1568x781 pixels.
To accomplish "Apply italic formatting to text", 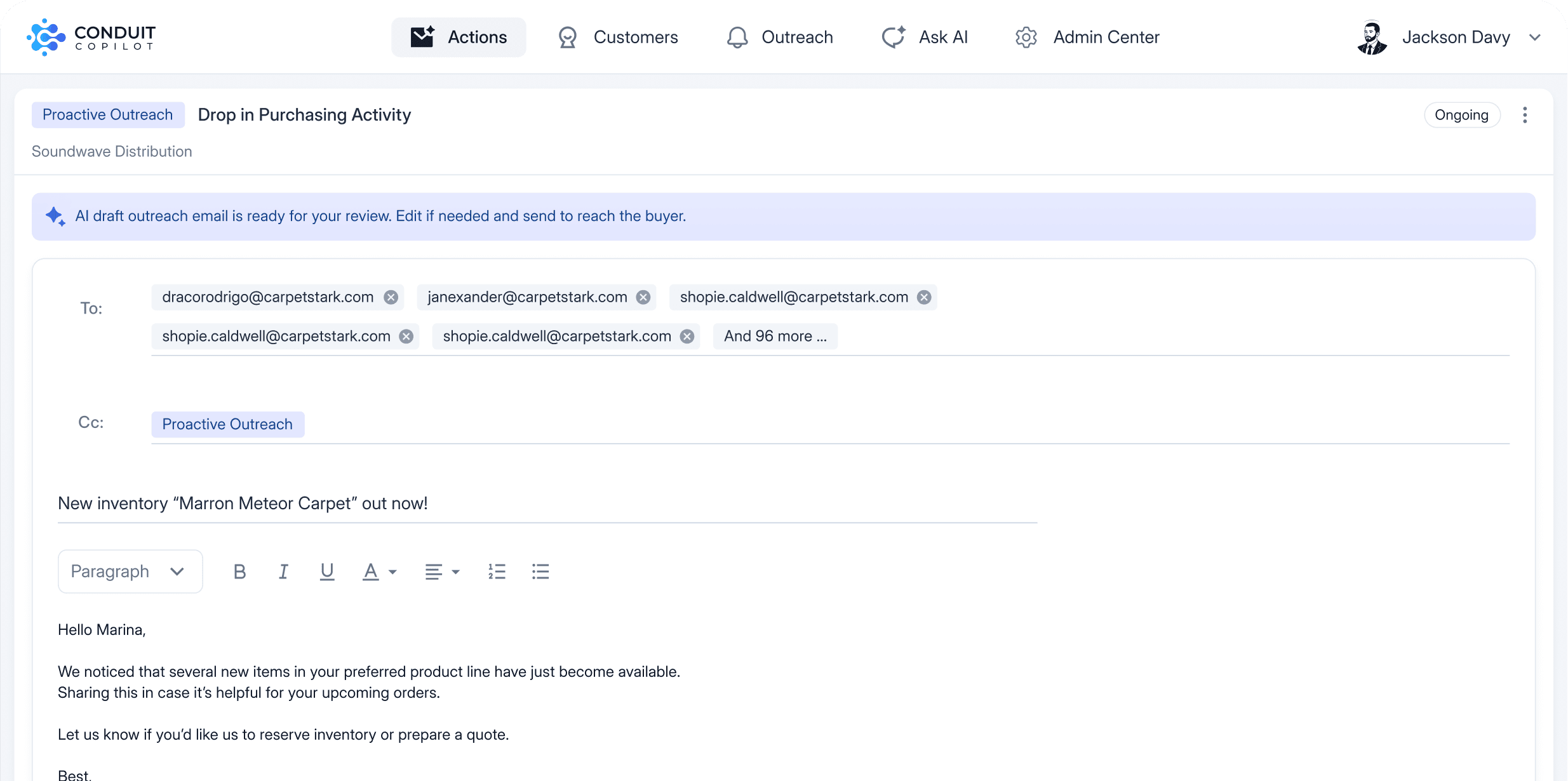I will pyautogui.click(x=283, y=572).
